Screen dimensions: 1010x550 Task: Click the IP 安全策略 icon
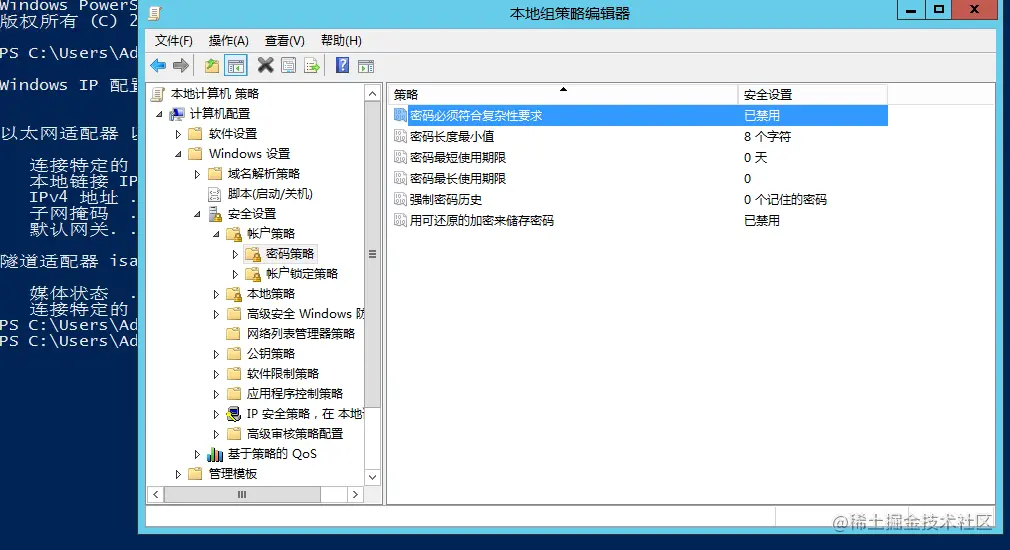pos(234,413)
